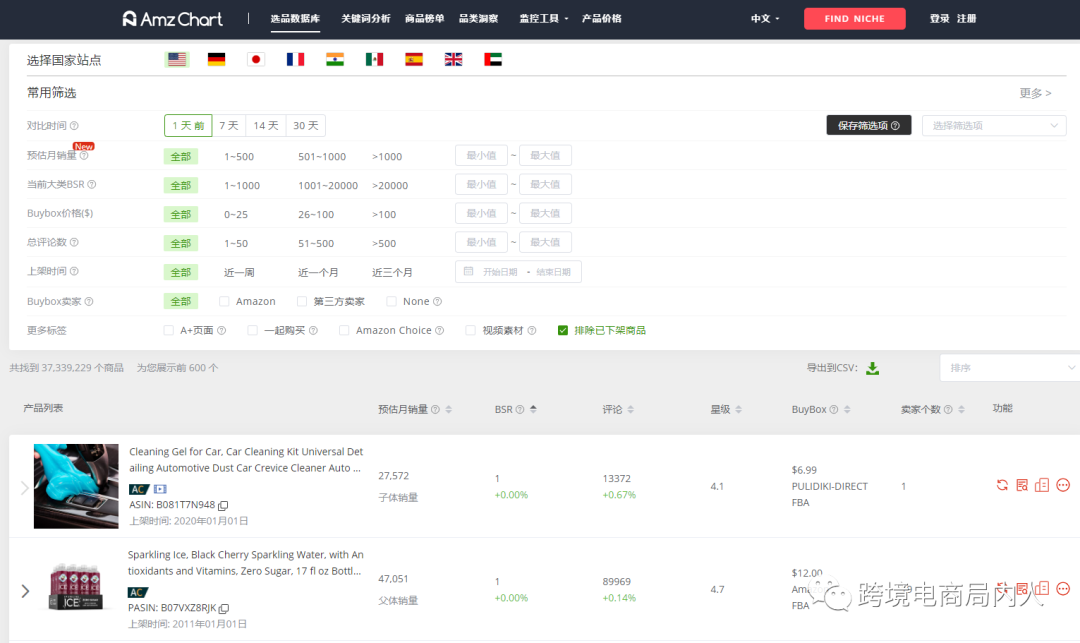Open the 中文 language dropdown
Viewport: 1080px width, 643px height.
pos(765,19)
